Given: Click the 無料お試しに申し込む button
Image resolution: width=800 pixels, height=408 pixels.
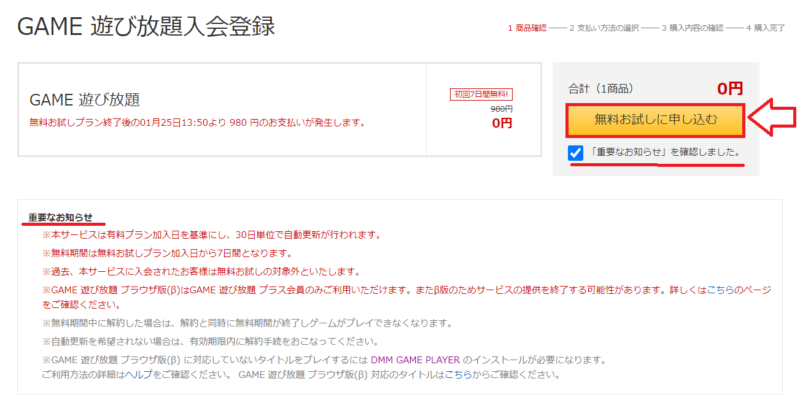Looking at the screenshot, I should [x=655, y=120].
